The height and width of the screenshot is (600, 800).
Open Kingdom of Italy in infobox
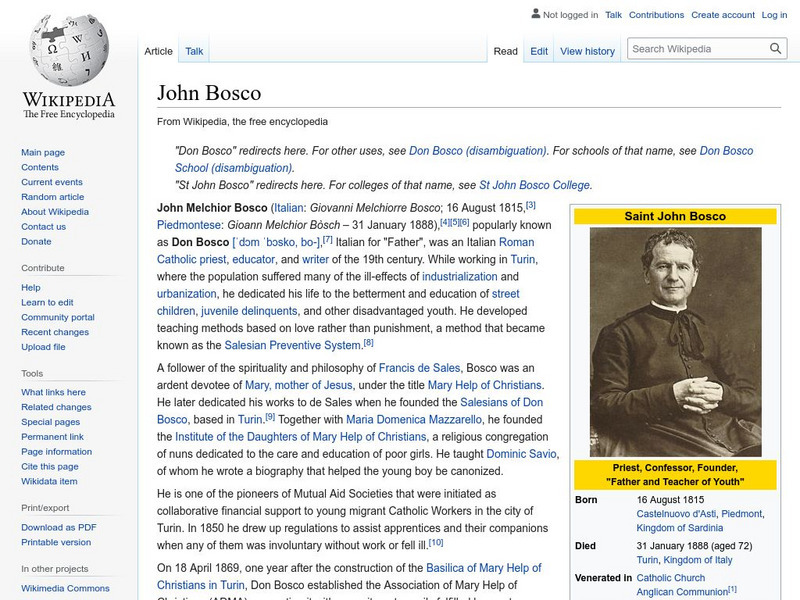(x=697, y=560)
